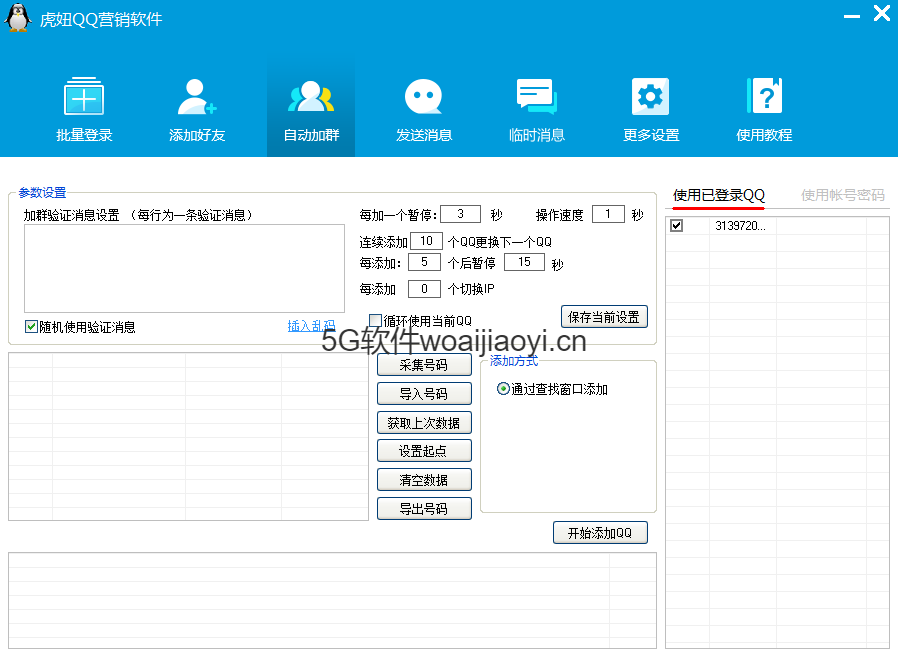Toggle 随机使用验证消息 checkbox

[x=31, y=326]
